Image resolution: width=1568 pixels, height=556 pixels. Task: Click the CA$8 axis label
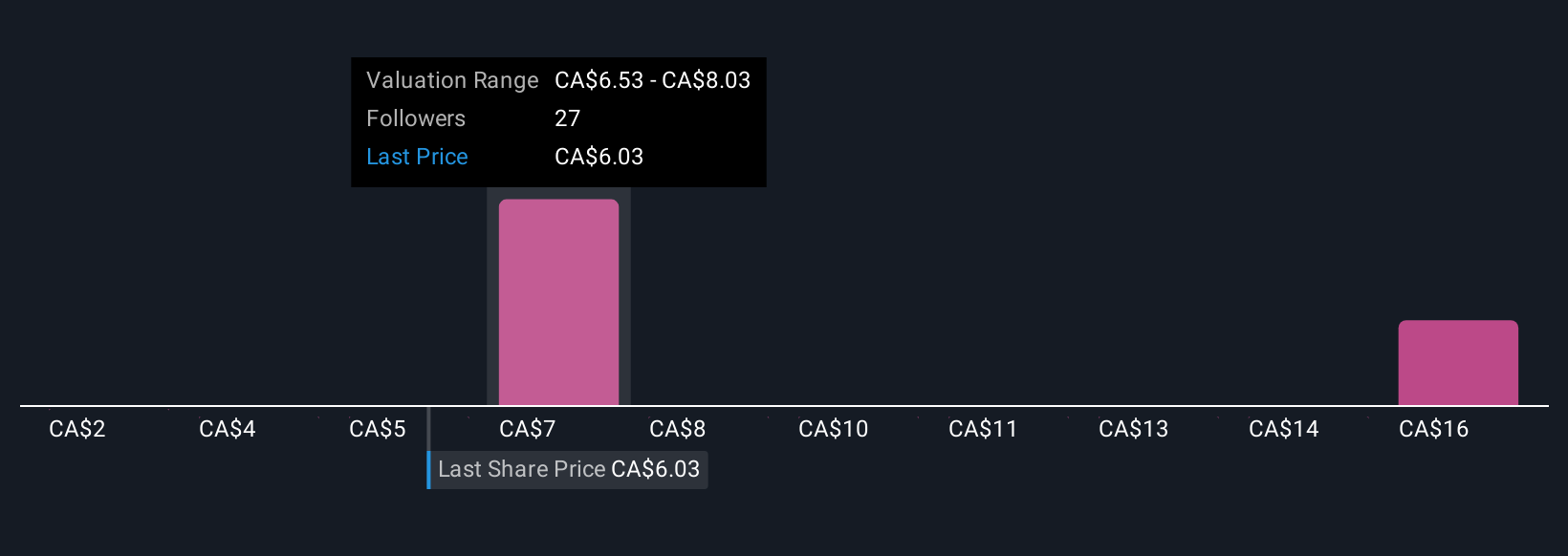pyautogui.click(x=678, y=429)
